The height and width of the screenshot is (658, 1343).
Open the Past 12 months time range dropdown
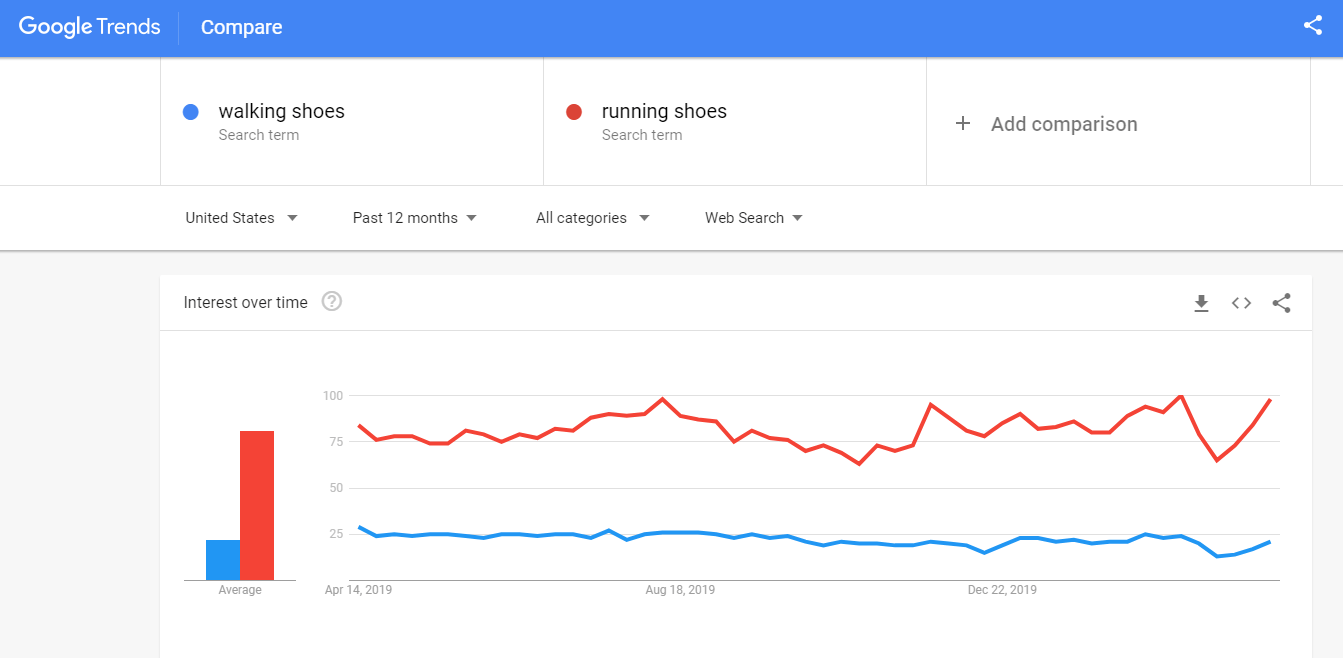[x=413, y=217]
